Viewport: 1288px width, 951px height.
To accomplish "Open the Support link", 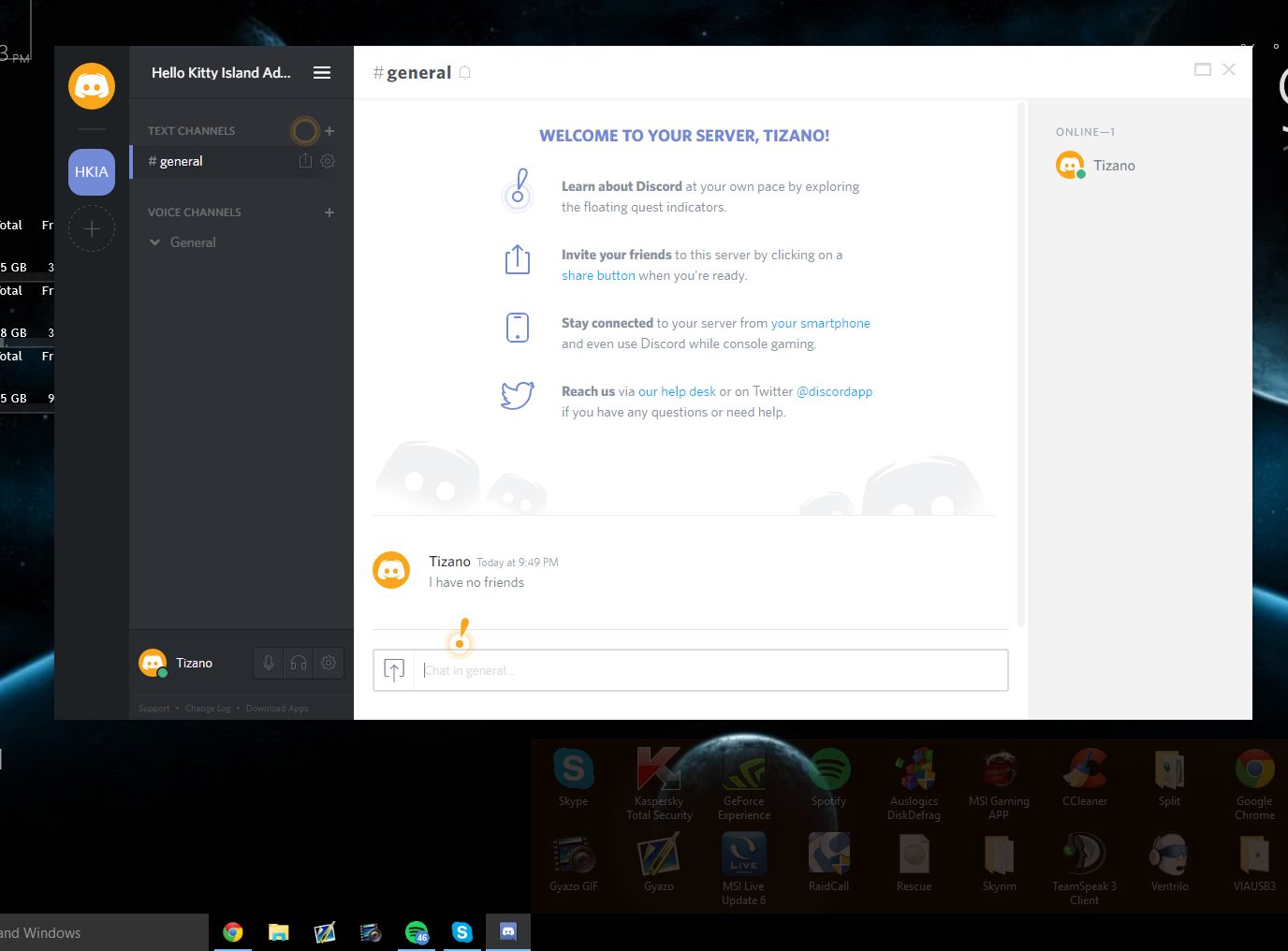I will [x=154, y=709].
